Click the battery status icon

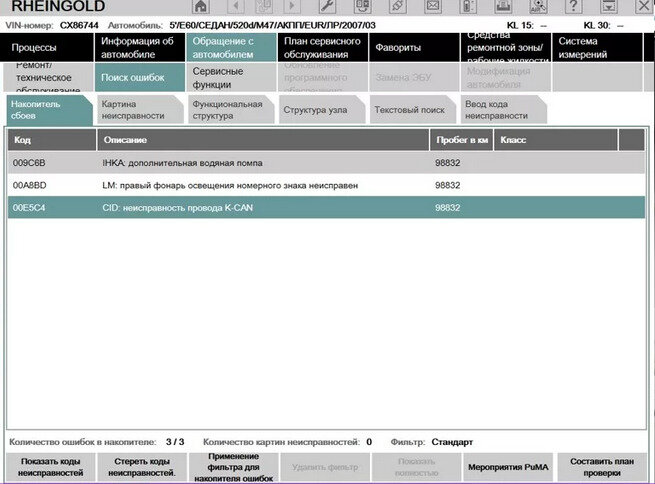point(468,6)
